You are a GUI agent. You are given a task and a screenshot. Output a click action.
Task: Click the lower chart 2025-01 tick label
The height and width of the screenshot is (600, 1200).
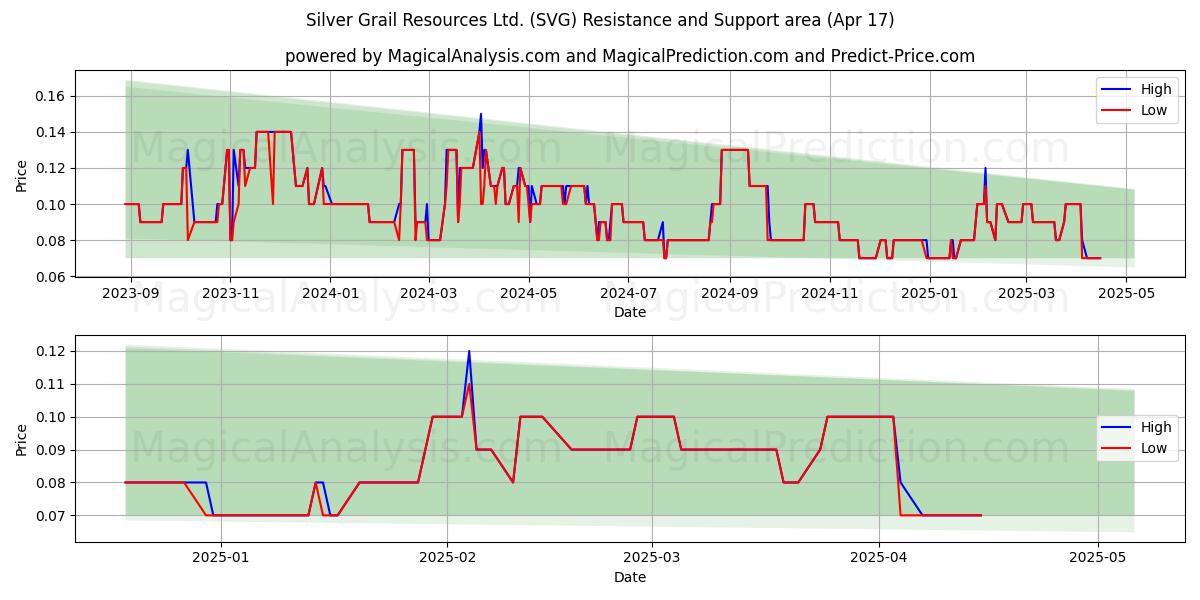click(x=220, y=558)
